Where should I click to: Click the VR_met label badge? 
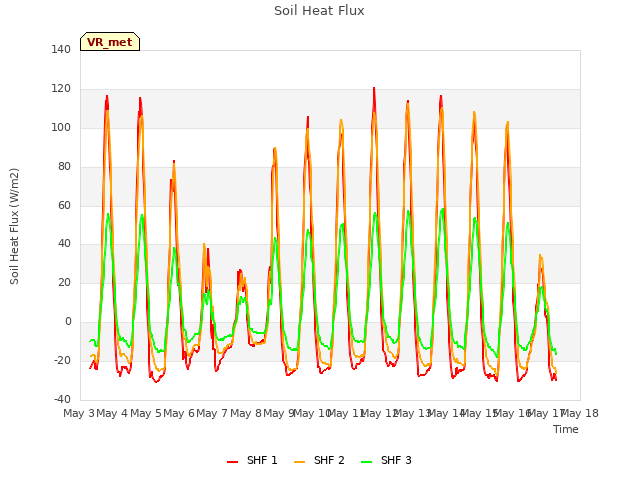(110, 42)
